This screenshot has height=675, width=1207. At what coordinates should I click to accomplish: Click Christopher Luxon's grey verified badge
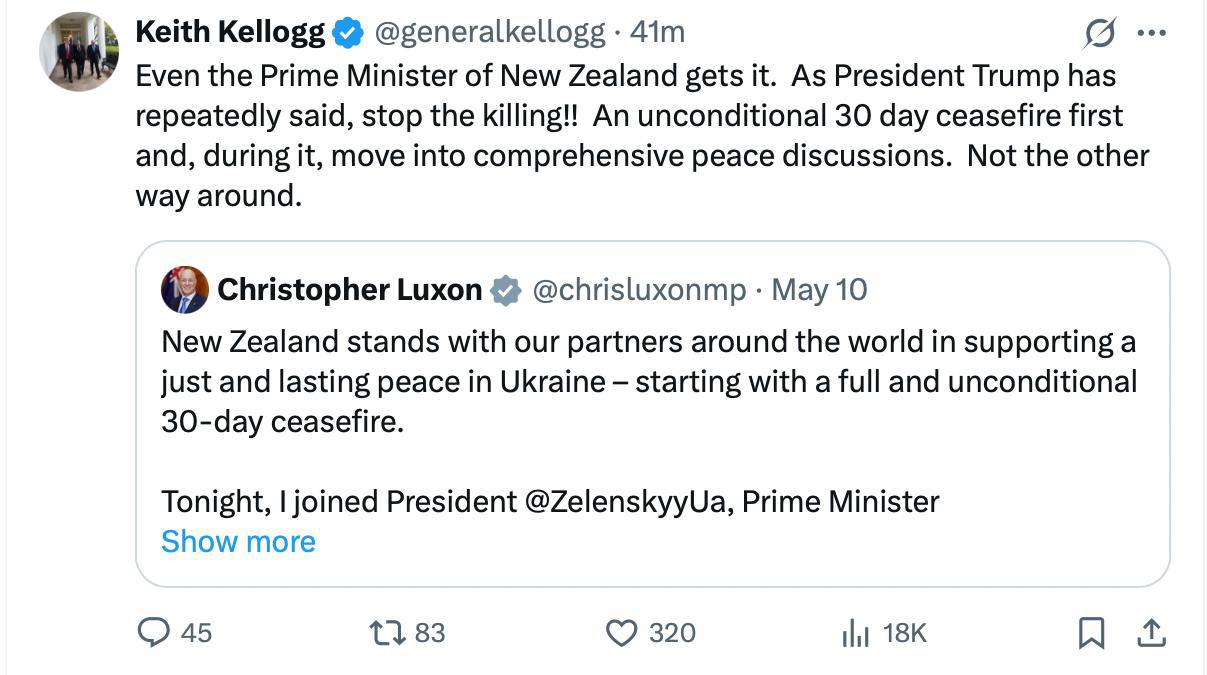click(507, 291)
